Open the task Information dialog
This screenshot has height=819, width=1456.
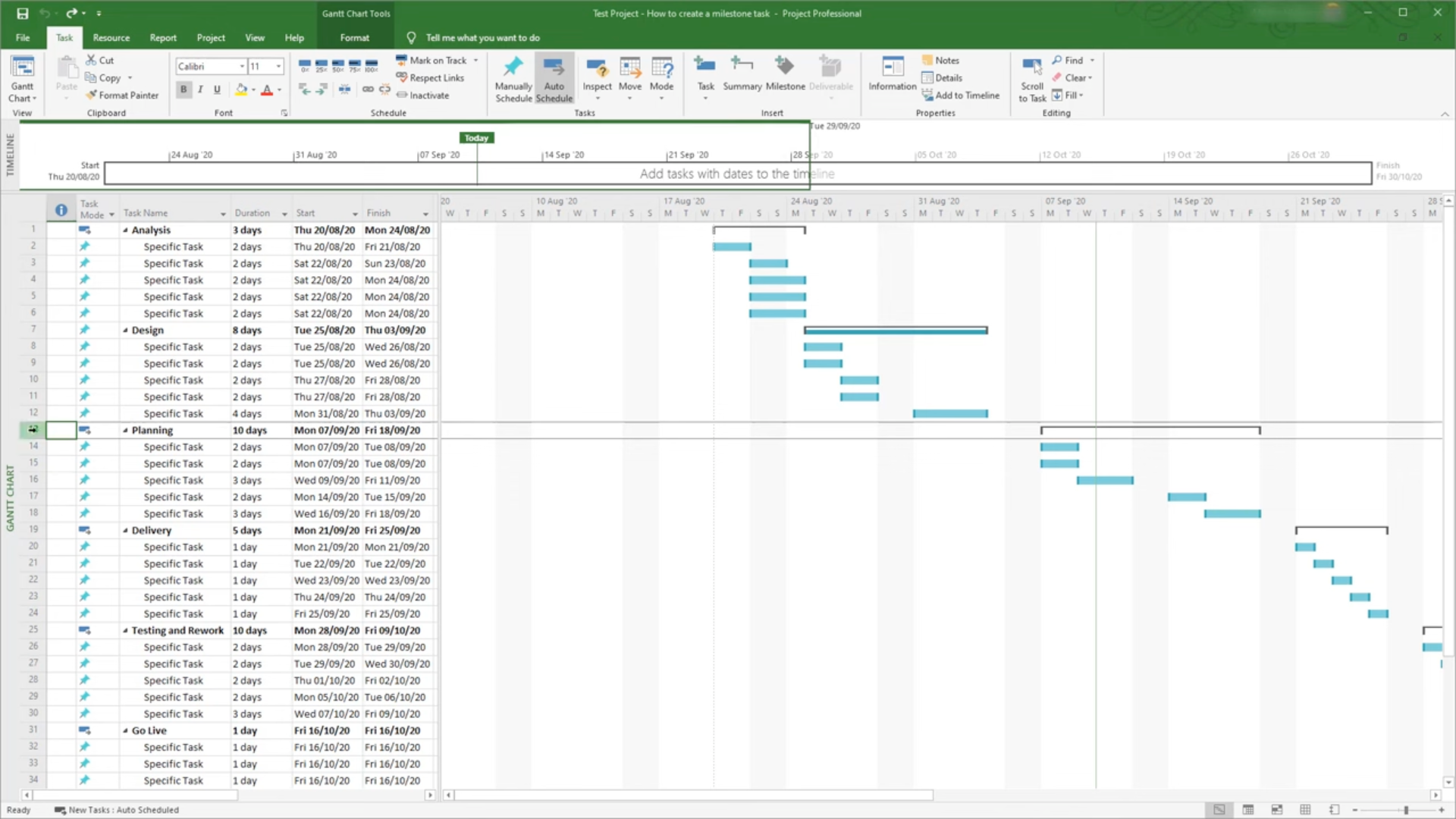pyautogui.click(x=892, y=74)
